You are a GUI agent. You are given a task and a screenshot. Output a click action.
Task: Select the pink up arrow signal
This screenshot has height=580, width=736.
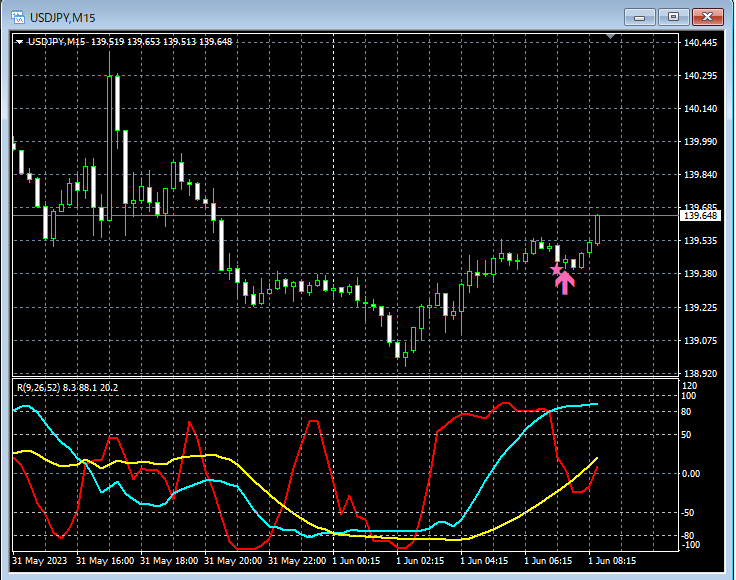[x=565, y=283]
